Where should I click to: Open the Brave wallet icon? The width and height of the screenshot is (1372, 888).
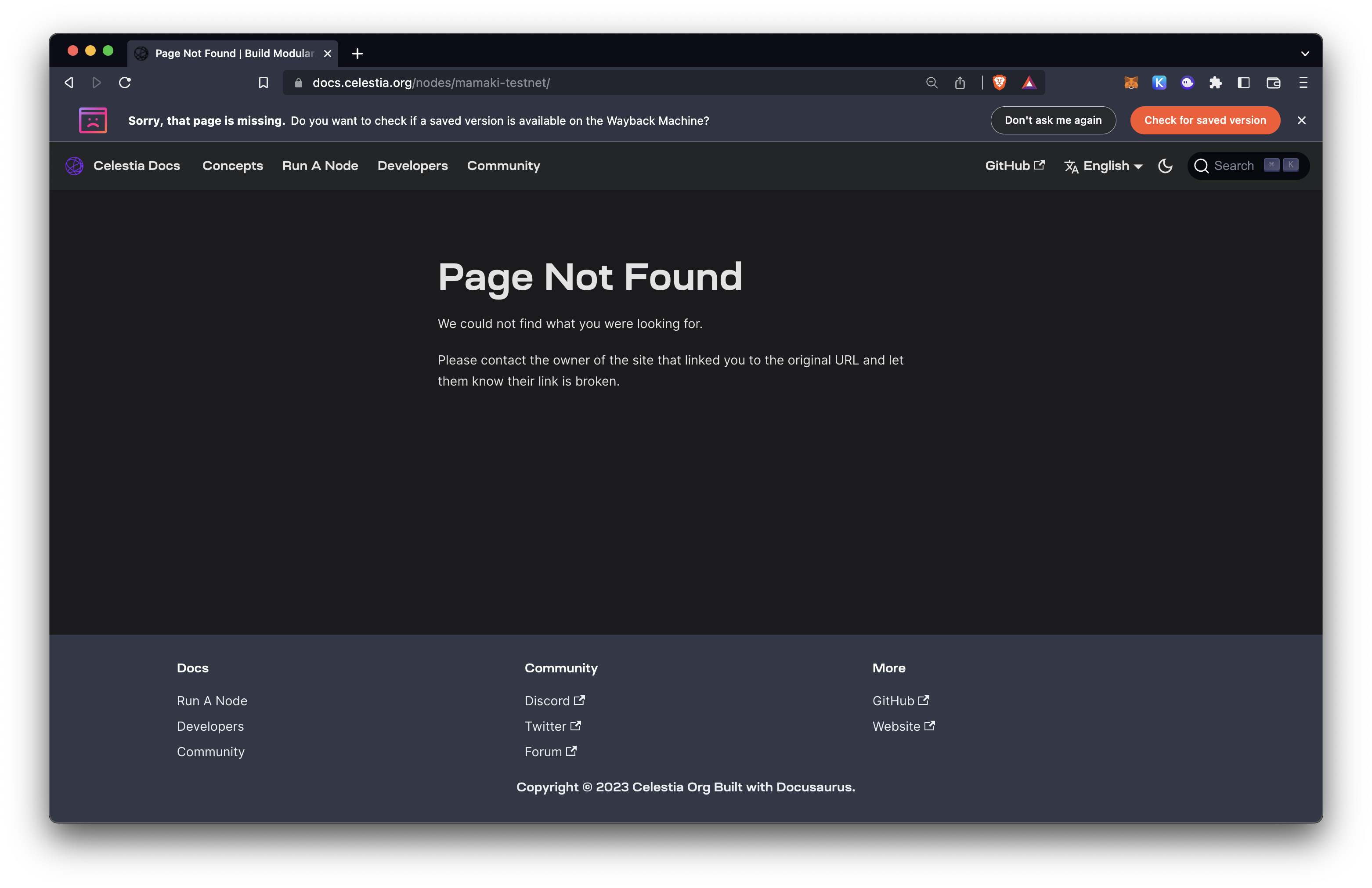(1273, 83)
